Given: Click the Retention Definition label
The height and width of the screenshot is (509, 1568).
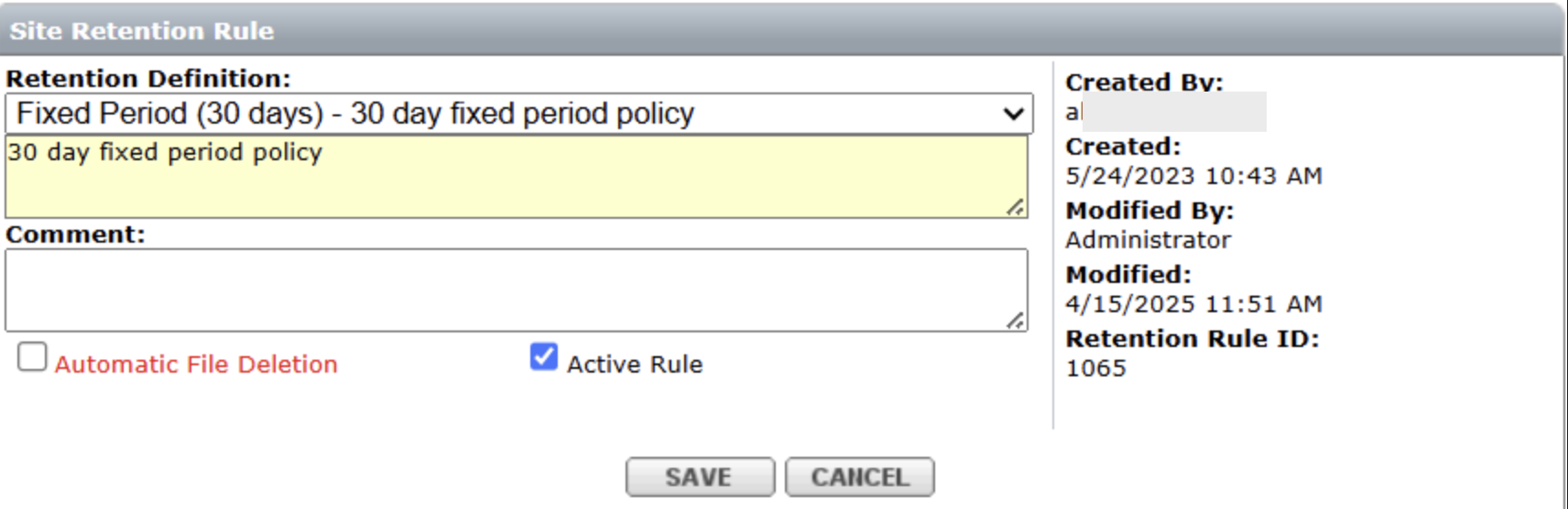Looking at the screenshot, I should click(x=148, y=79).
